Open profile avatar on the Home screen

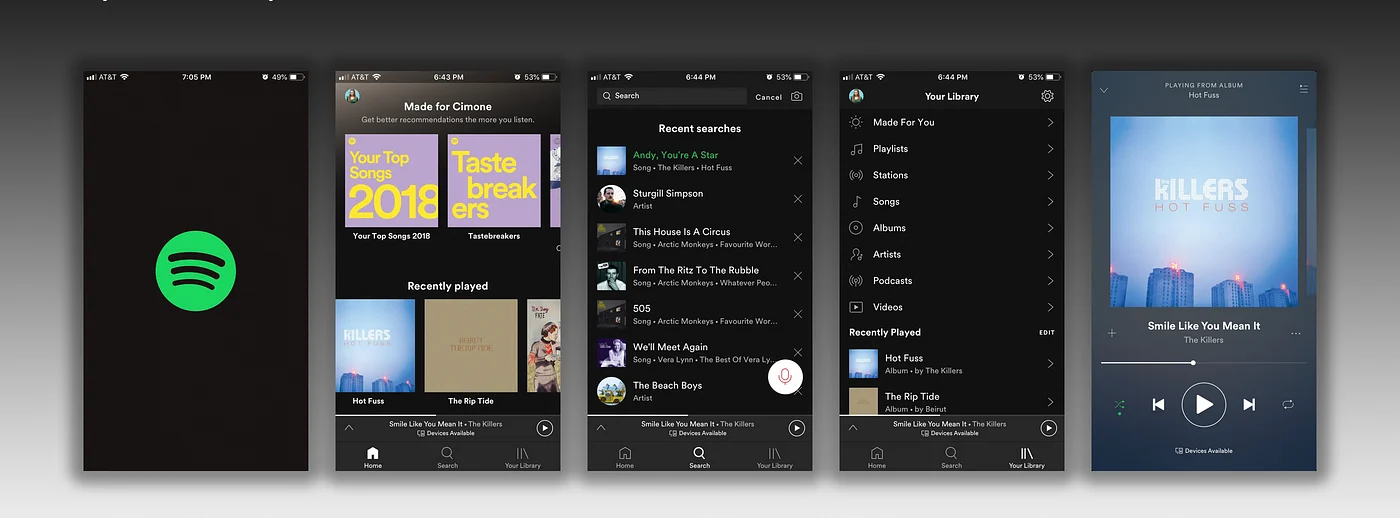tap(352, 96)
